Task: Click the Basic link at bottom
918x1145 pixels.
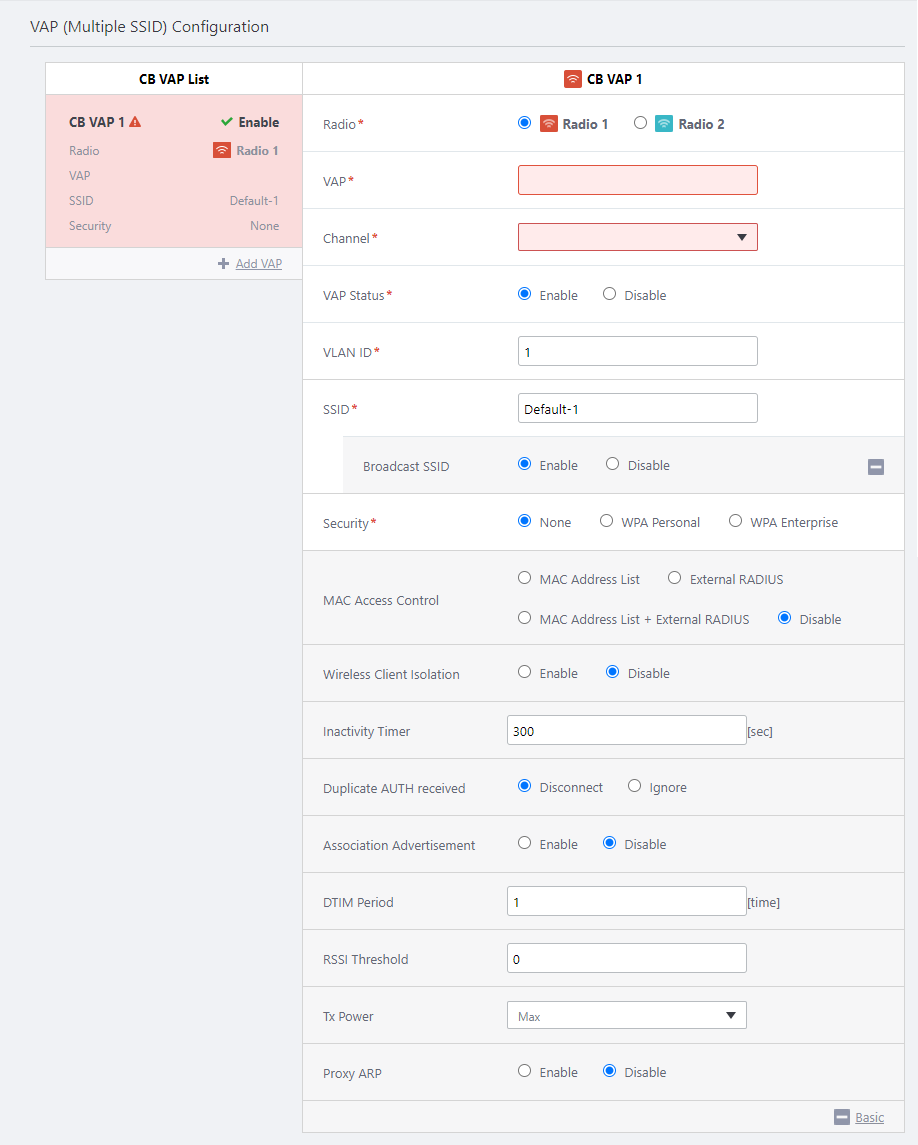Action: pyautogui.click(x=869, y=1117)
